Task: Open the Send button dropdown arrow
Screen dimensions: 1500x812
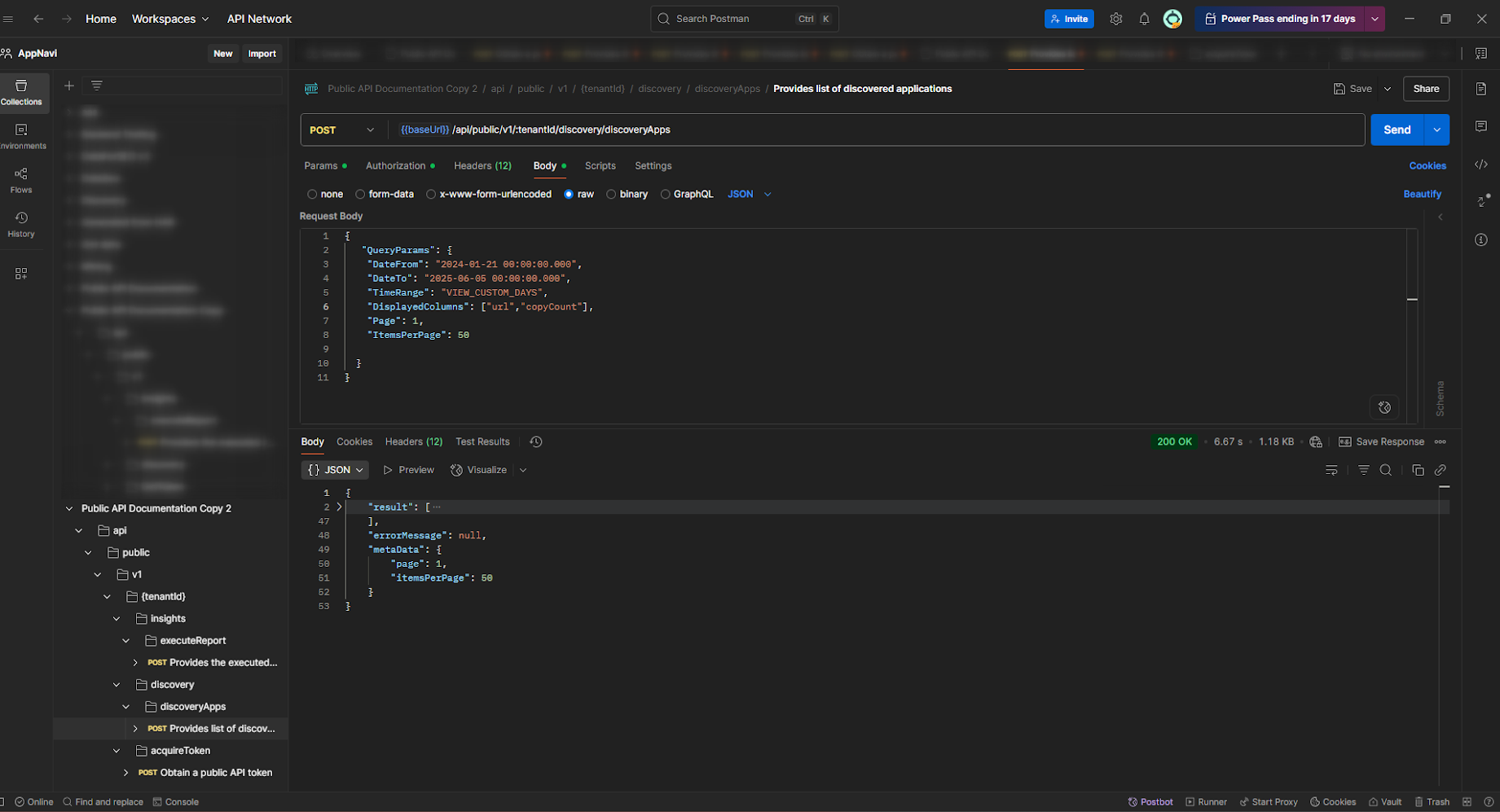Action: pos(1436,129)
